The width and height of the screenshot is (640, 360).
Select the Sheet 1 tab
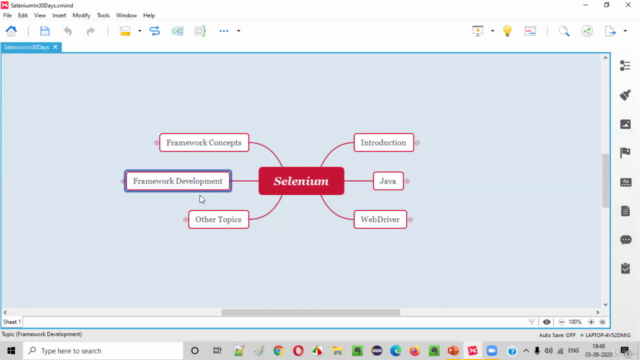(x=12, y=322)
